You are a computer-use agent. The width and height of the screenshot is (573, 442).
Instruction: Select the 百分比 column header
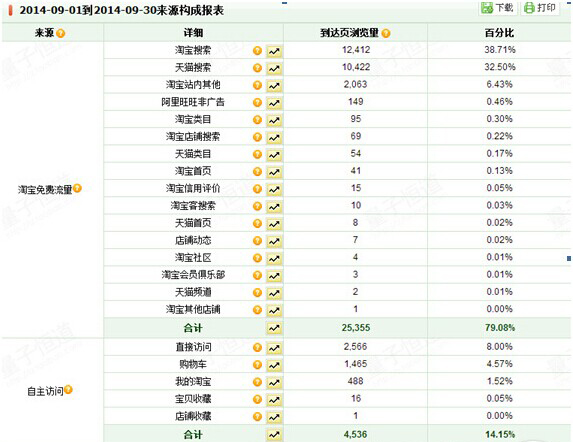[x=499, y=33]
